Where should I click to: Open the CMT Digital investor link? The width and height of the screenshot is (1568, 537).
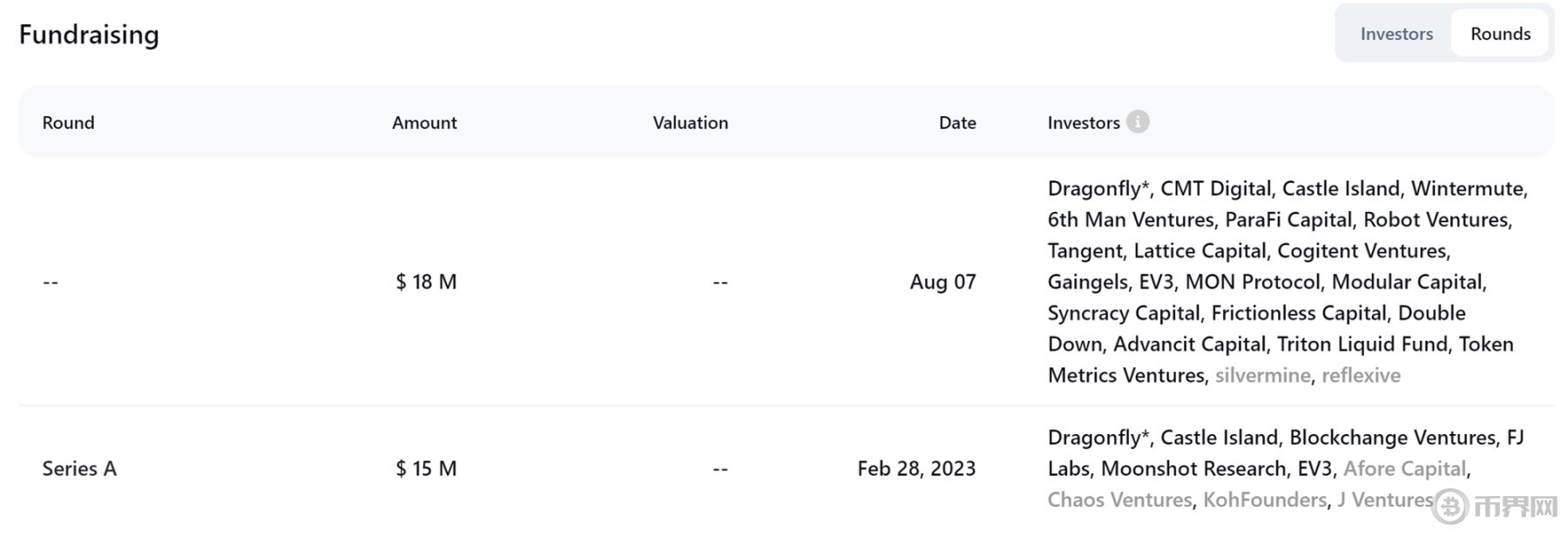pyautogui.click(x=1215, y=188)
